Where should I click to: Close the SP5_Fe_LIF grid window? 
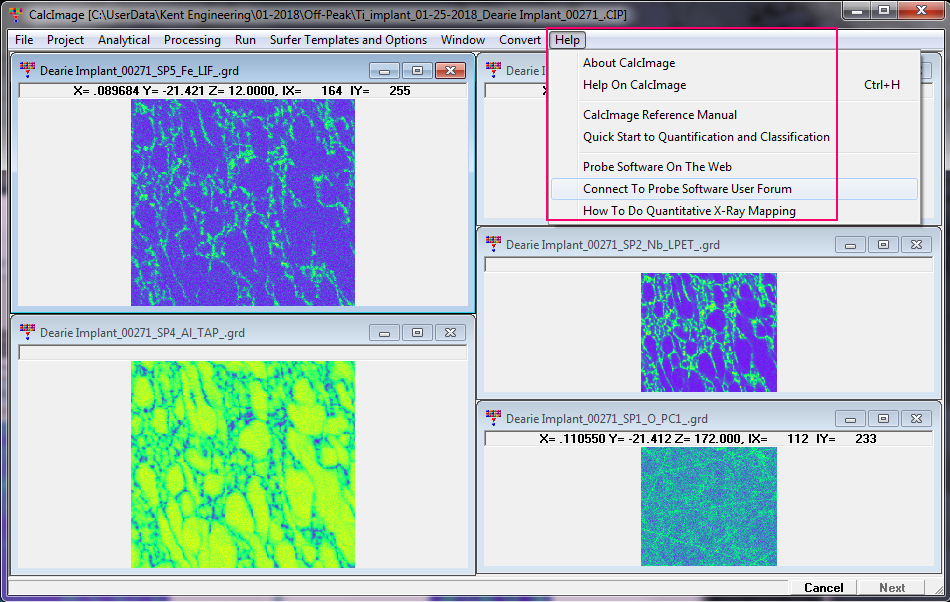(450, 71)
